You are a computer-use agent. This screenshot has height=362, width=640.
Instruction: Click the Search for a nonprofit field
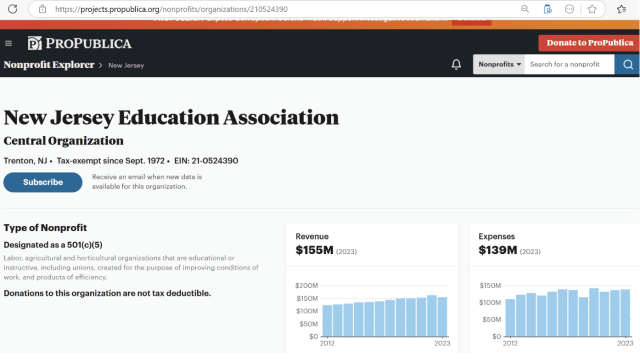click(x=569, y=64)
